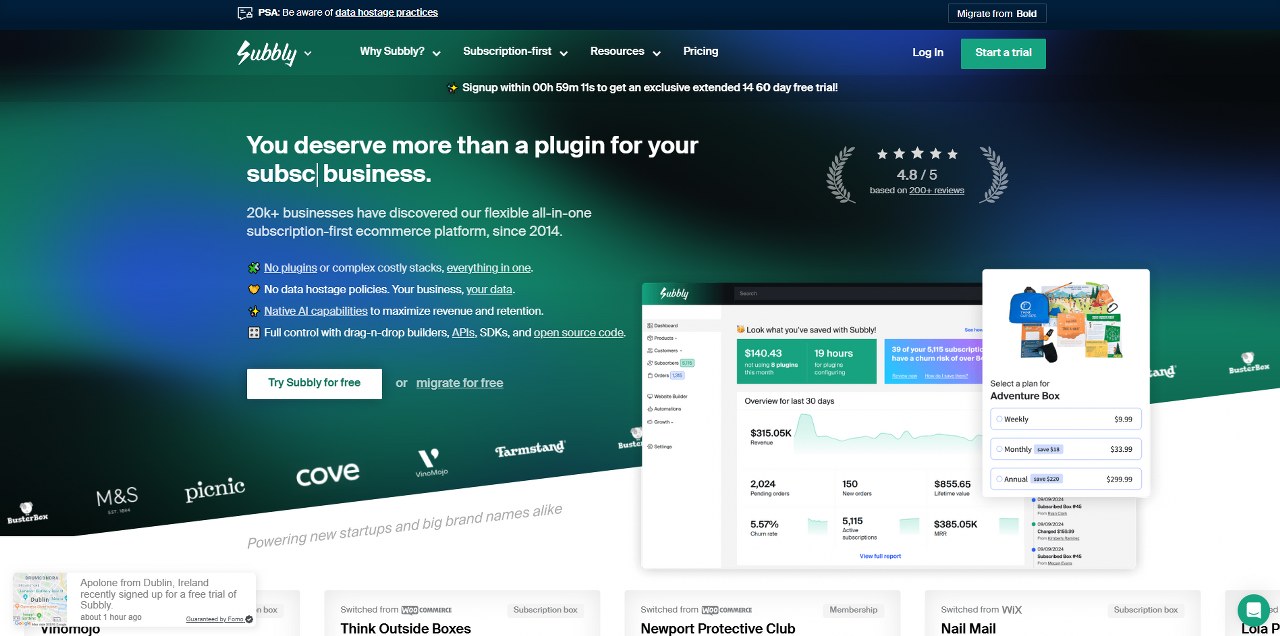Open the open source code link
Viewport: 1280px width, 636px height.
pos(579,333)
